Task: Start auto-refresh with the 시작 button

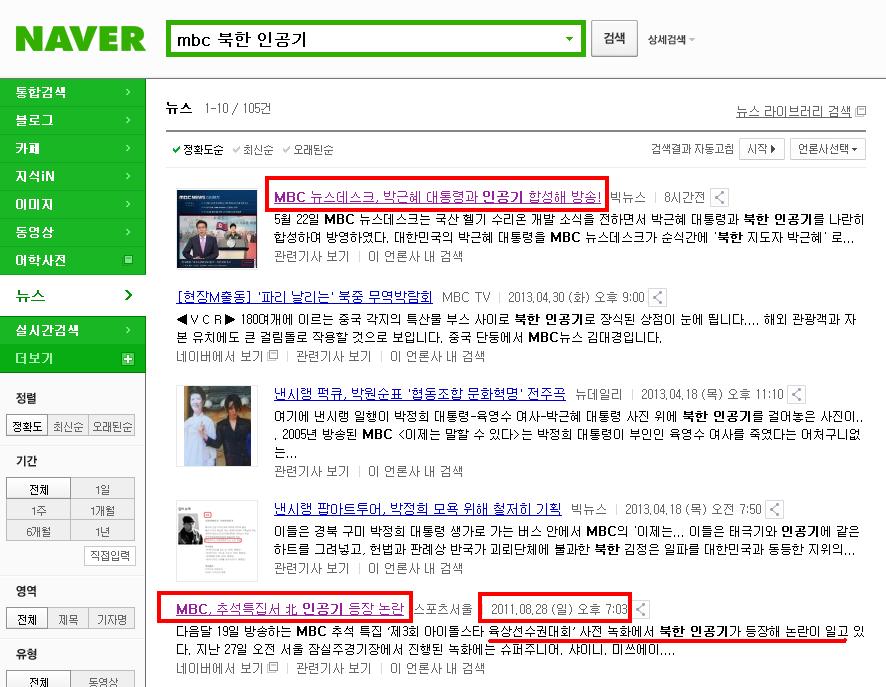Action: click(x=761, y=149)
